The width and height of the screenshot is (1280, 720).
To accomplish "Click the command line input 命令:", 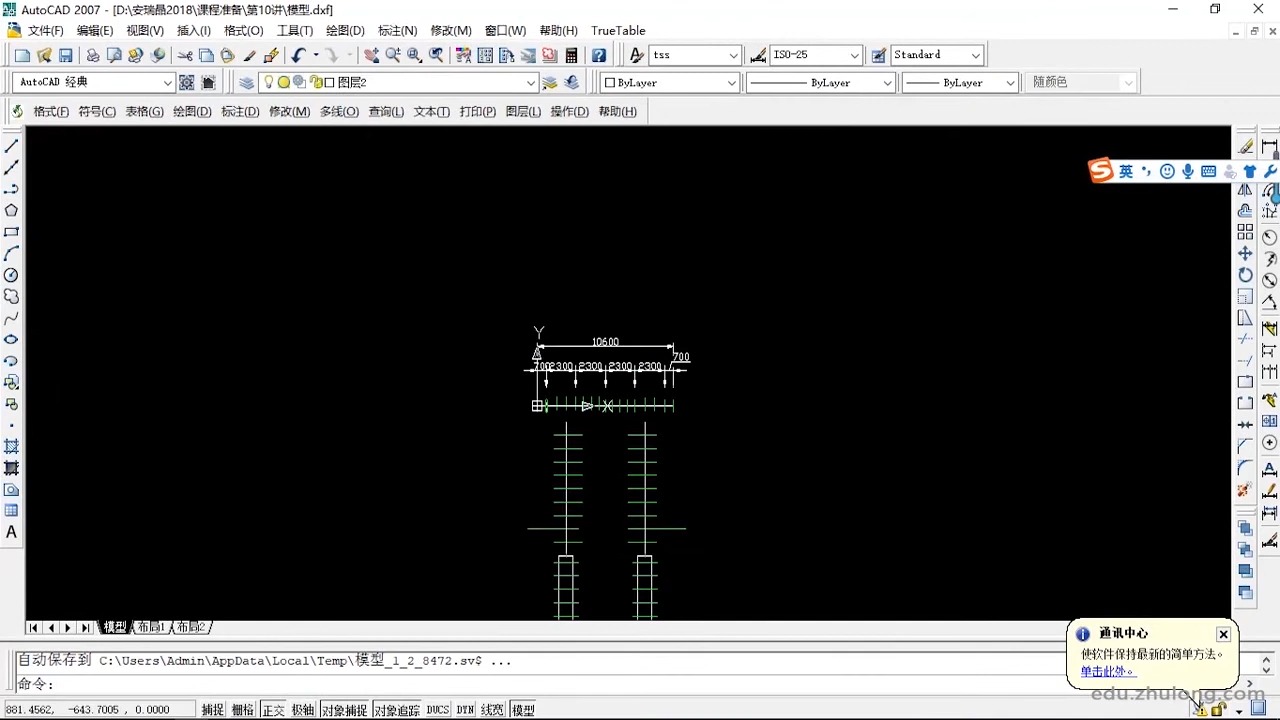I will pos(630,684).
